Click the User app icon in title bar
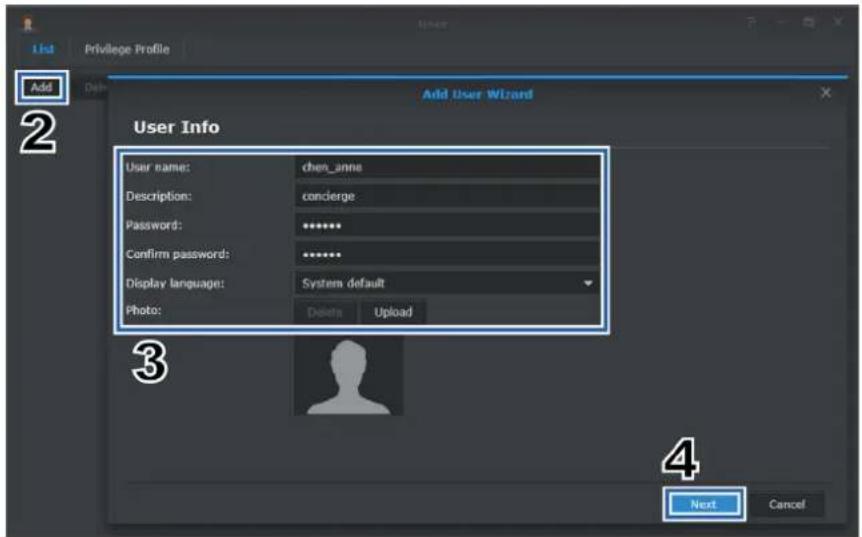 click(x=28, y=23)
